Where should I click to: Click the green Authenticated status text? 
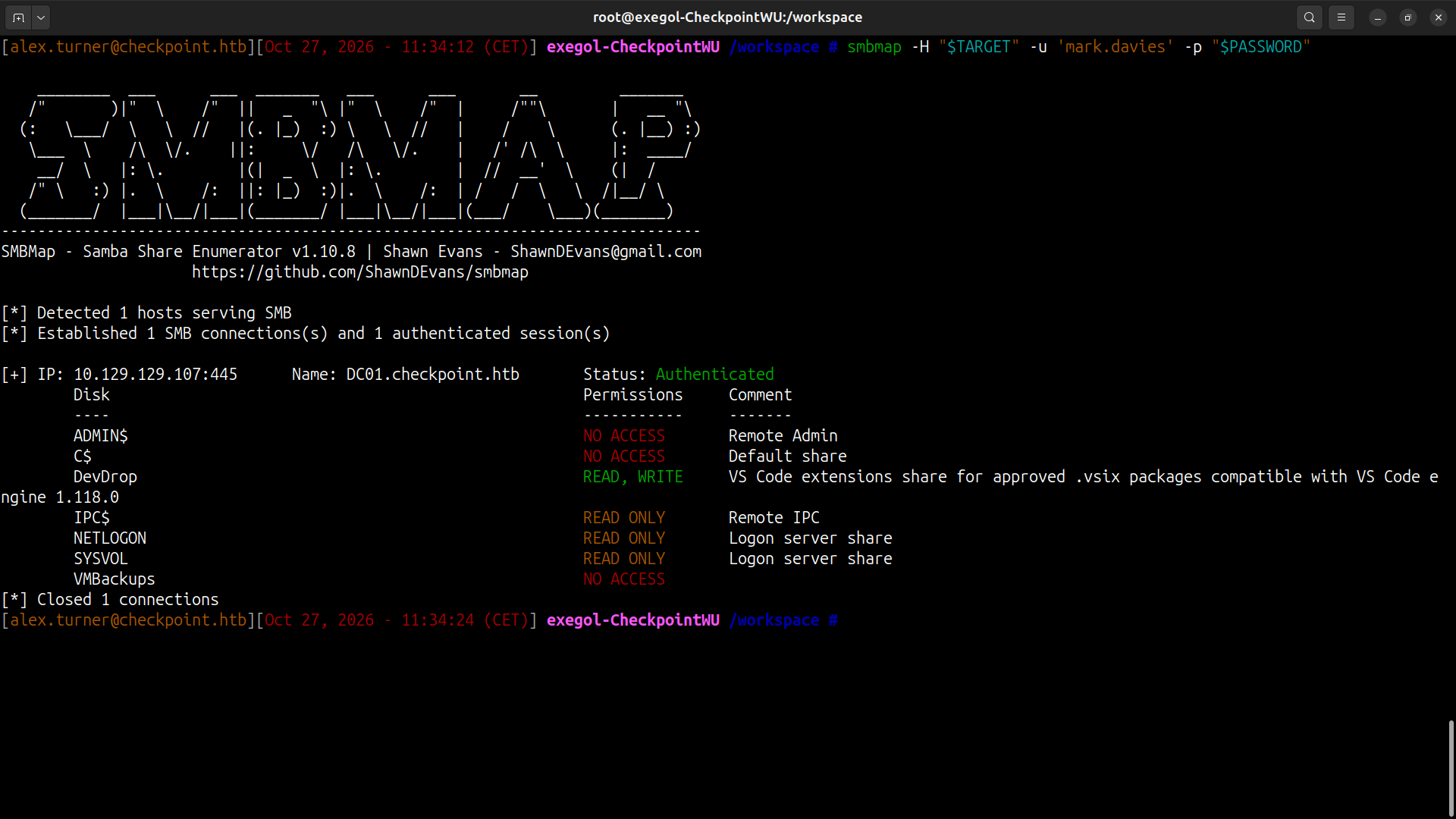tap(715, 375)
